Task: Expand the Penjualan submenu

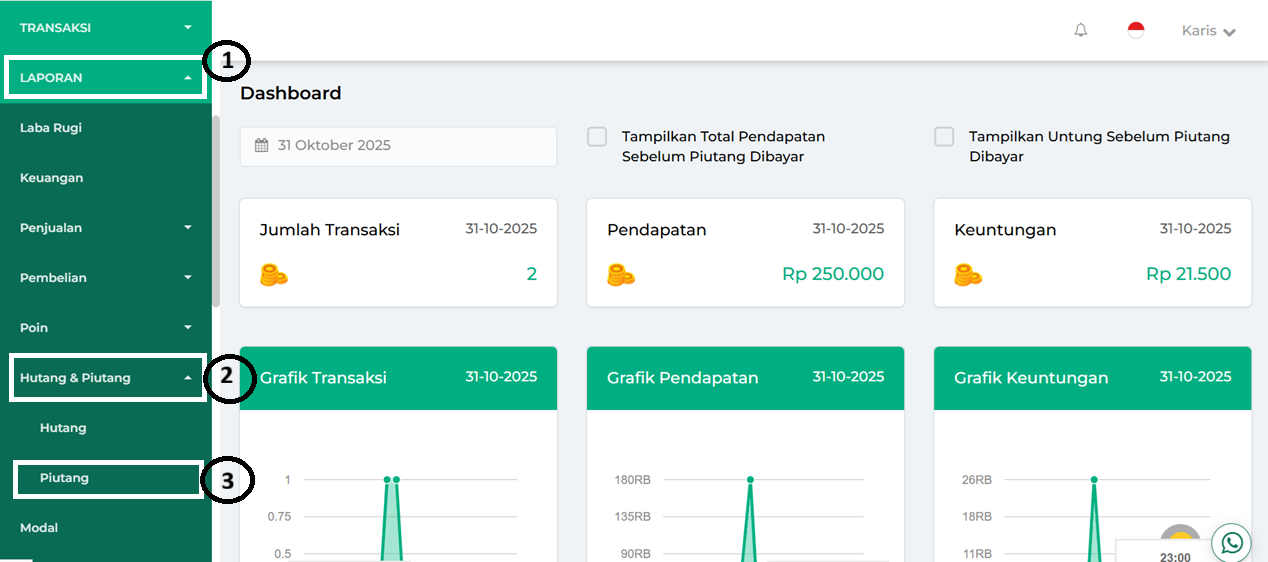Action: [x=105, y=228]
